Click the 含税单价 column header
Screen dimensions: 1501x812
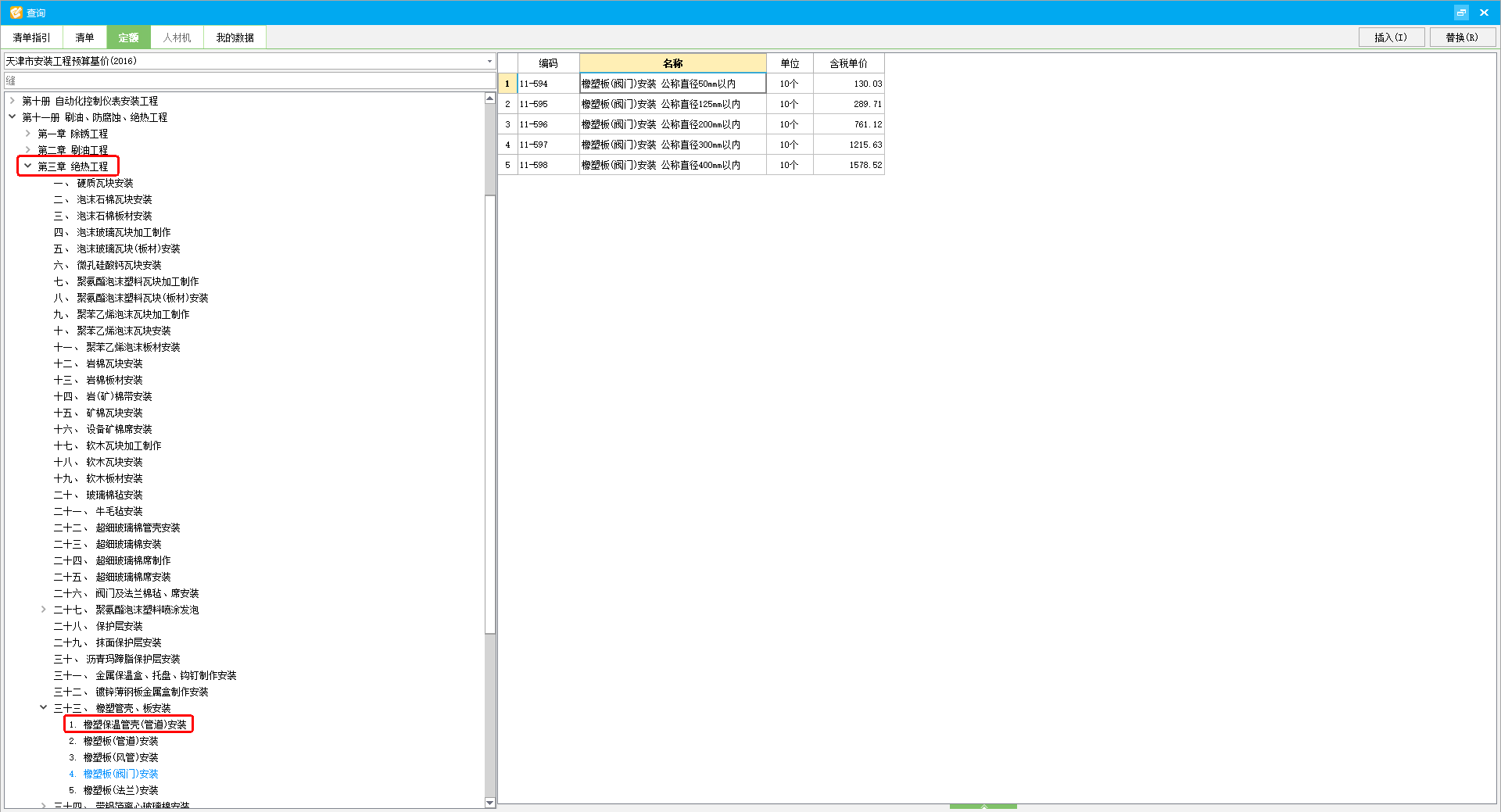coord(849,63)
